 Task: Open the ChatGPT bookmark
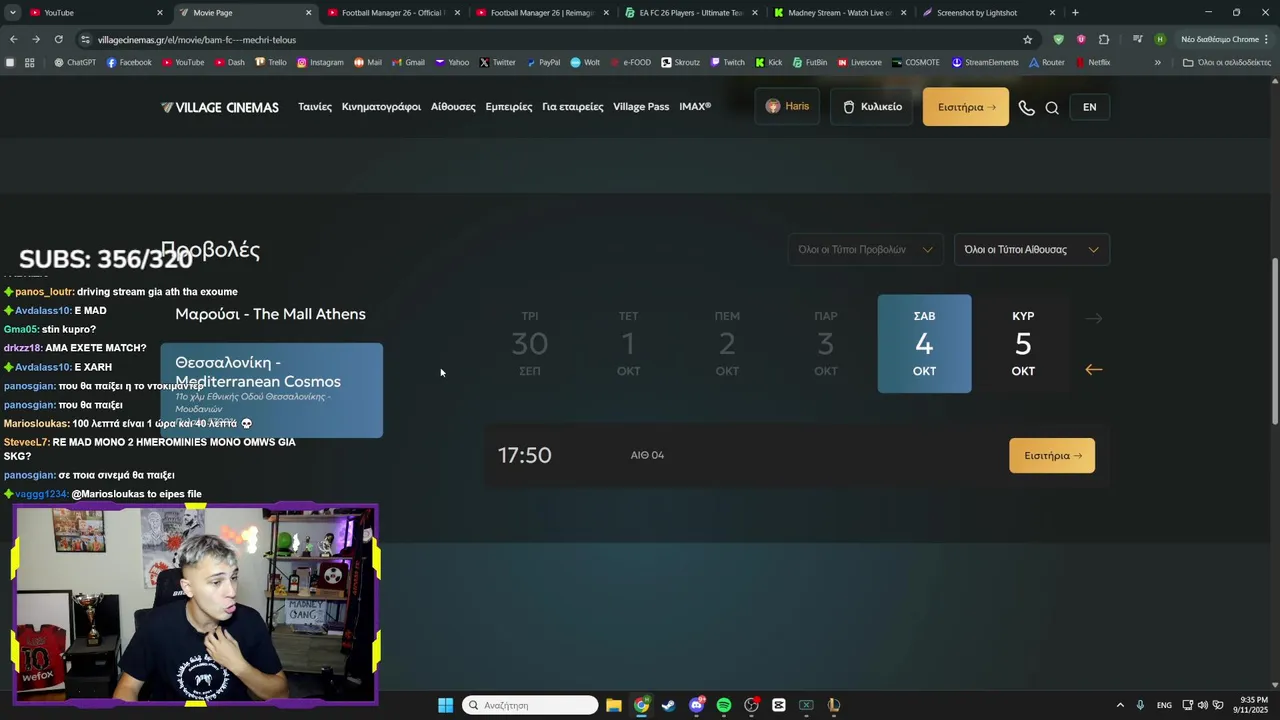(75, 62)
